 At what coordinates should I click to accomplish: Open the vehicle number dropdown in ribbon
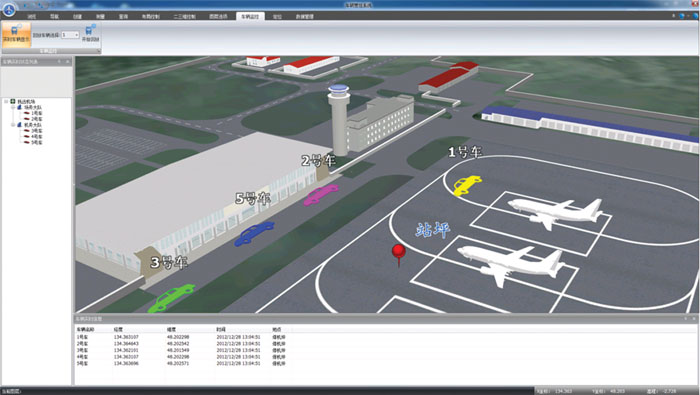[x=70, y=34]
